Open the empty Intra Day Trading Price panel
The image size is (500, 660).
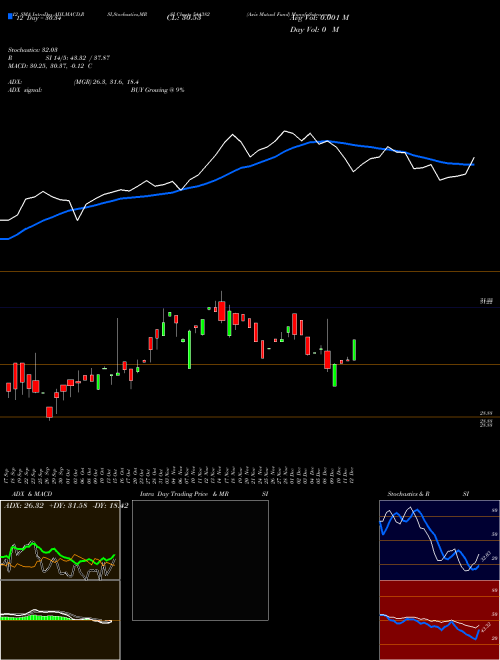[x=200, y=560]
